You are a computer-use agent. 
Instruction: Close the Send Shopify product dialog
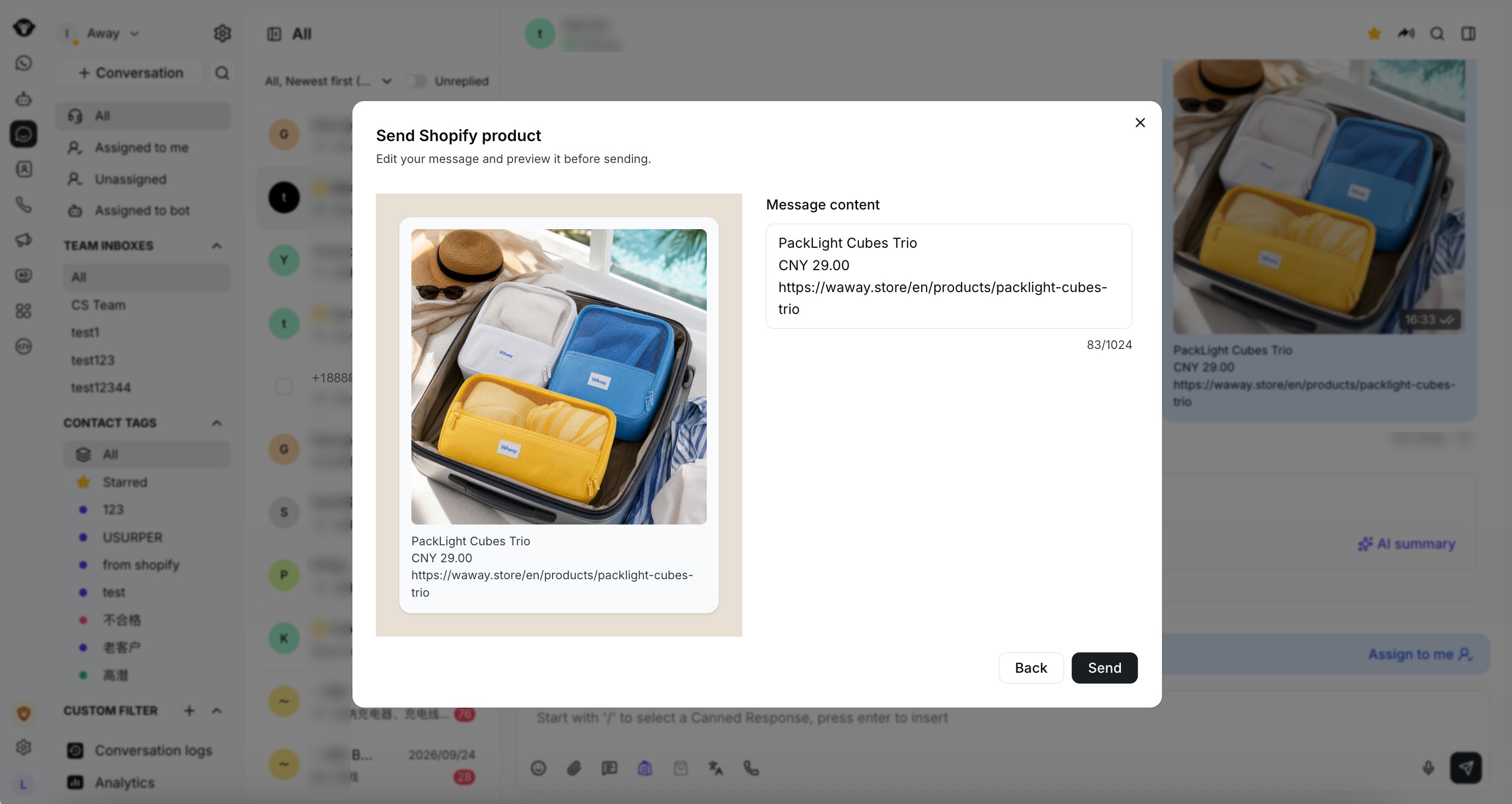coord(1140,123)
